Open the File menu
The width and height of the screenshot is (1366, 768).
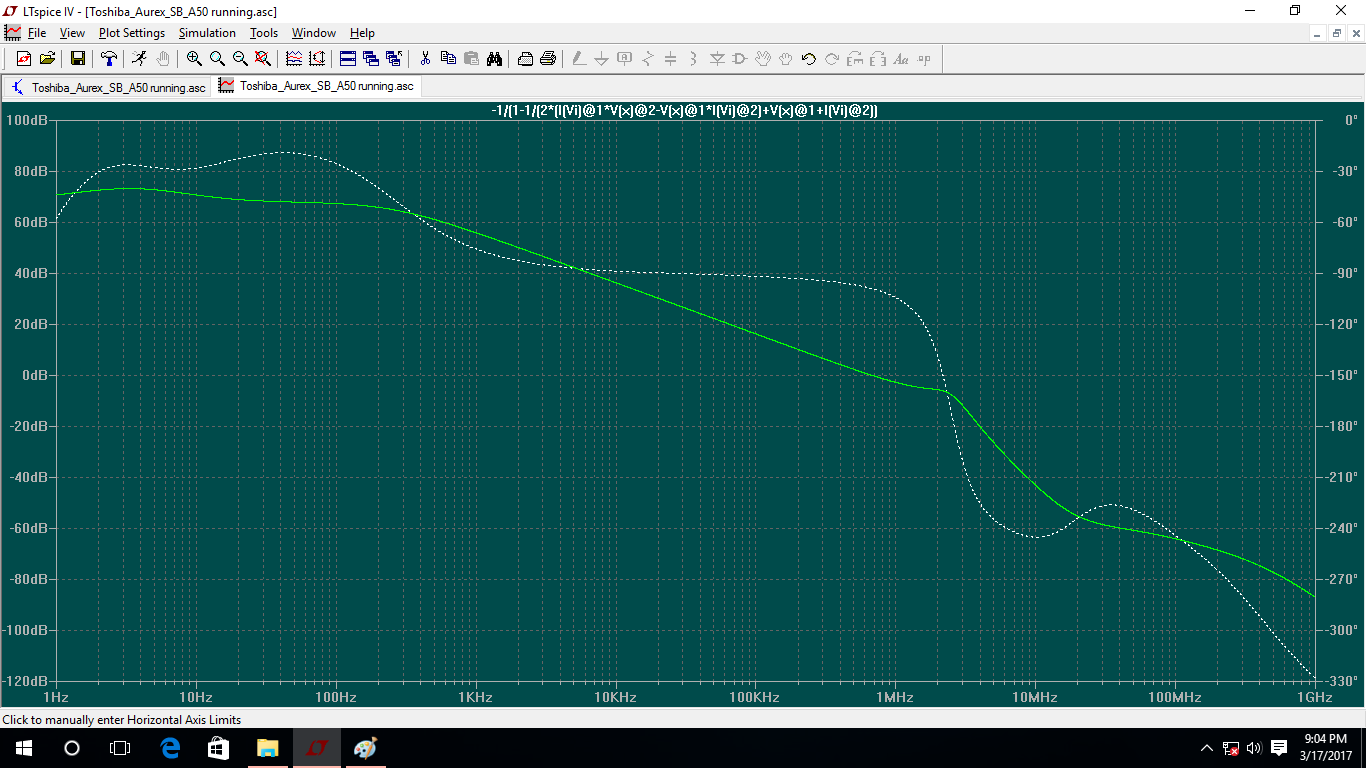[x=37, y=33]
